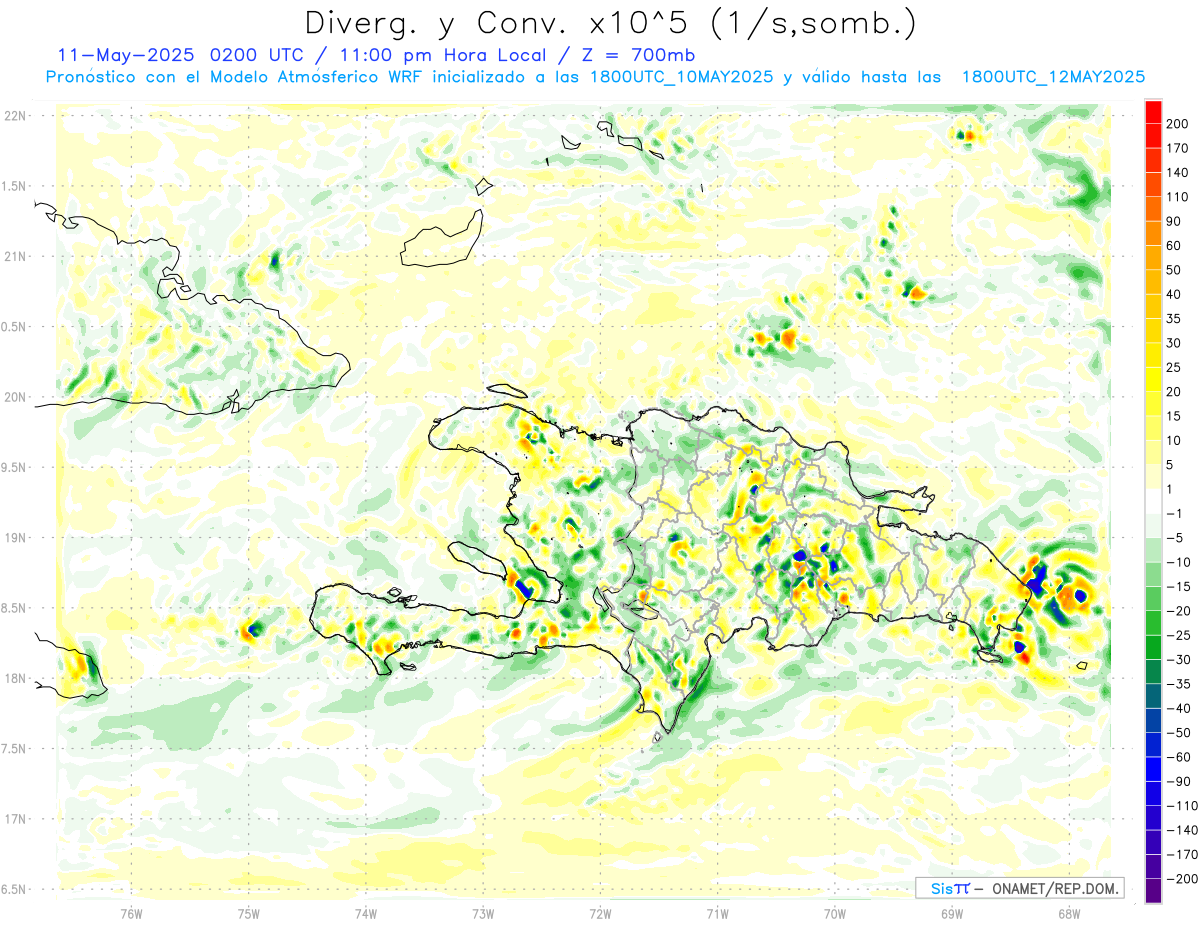1200x927 pixels.
Task: Click the '8.5N' latitude label
Action: (x=12, y=608)
